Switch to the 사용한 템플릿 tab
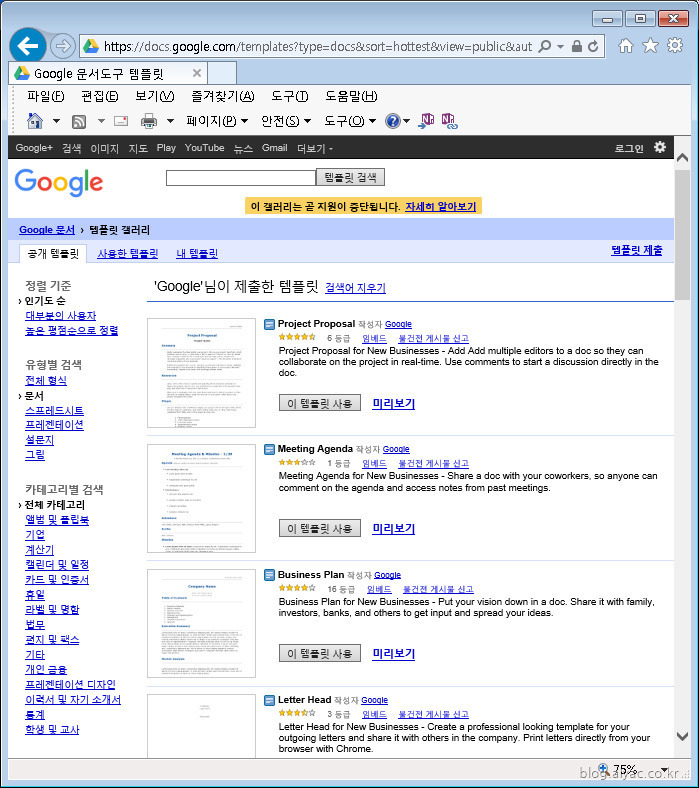The image size is (699, 788). [x=128, y=253]
